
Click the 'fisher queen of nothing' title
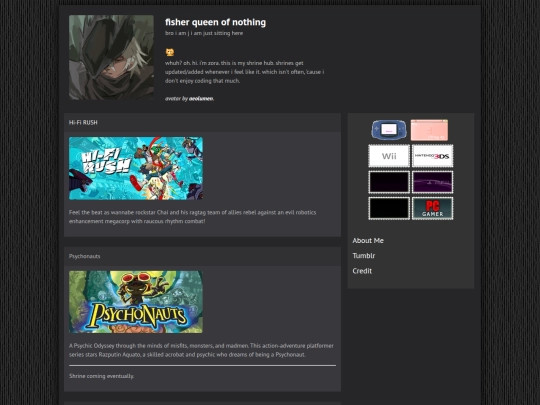coord(215,22)
